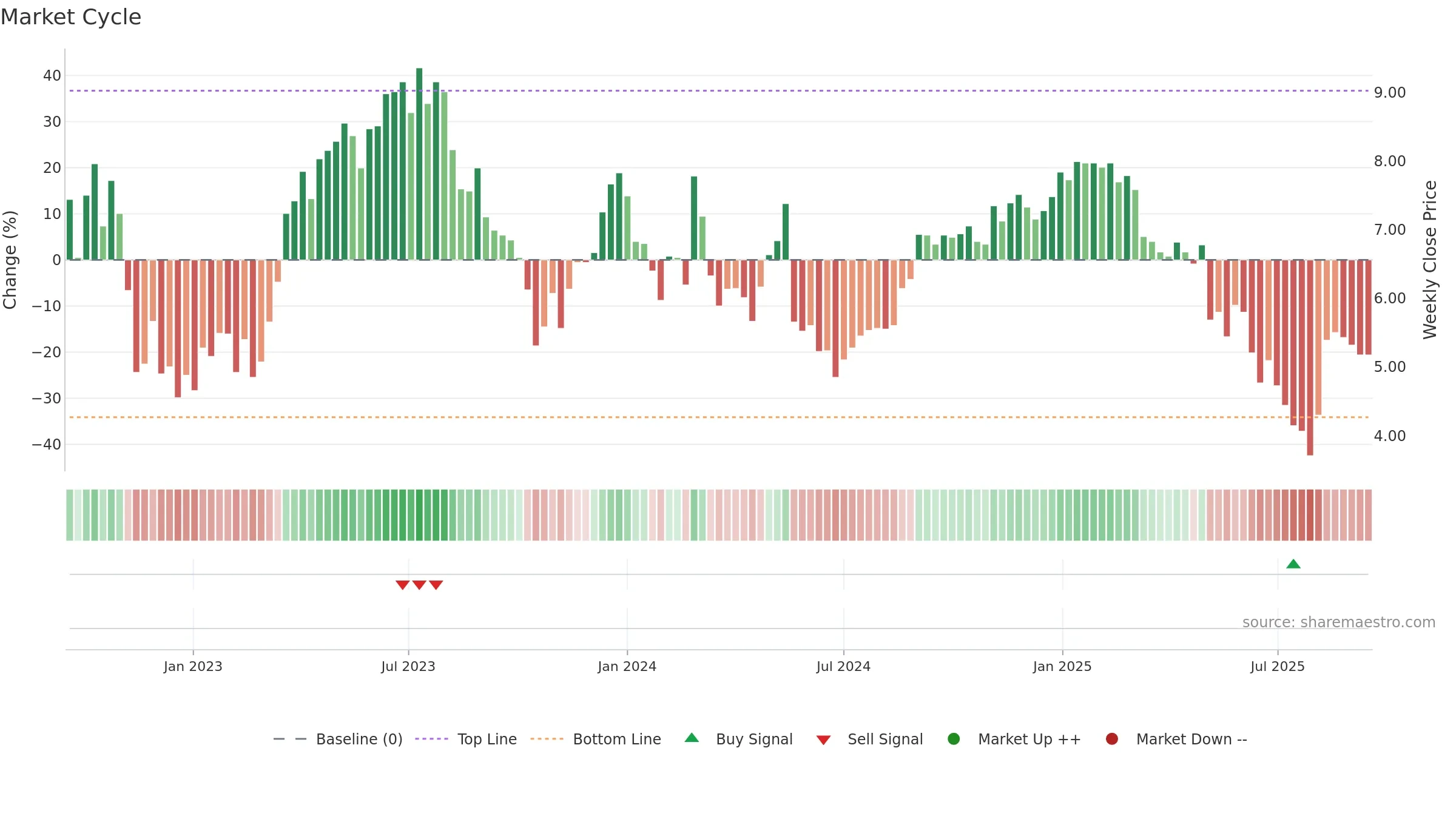Click the −40 change tick label
Image resolution: width=1456 pixels, height=819 pixels.
[47, 445]
